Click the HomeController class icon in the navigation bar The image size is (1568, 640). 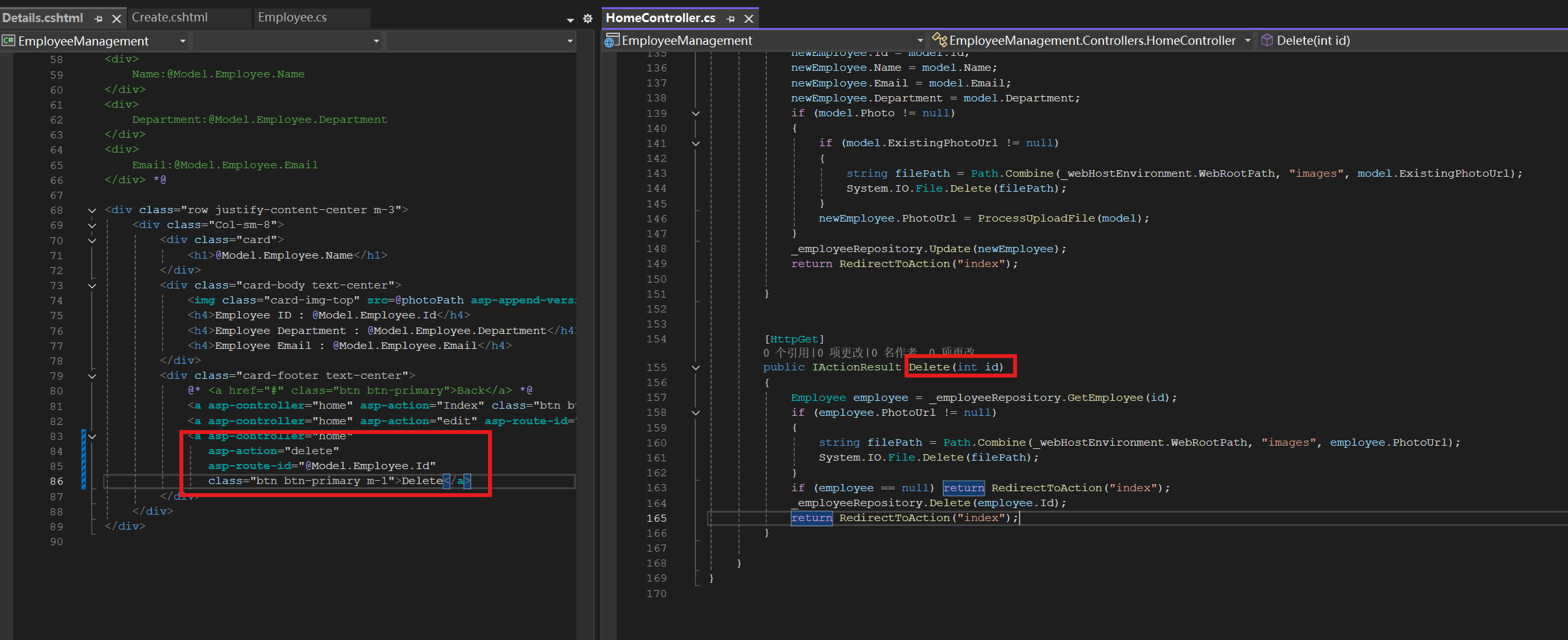click(940, 40)
